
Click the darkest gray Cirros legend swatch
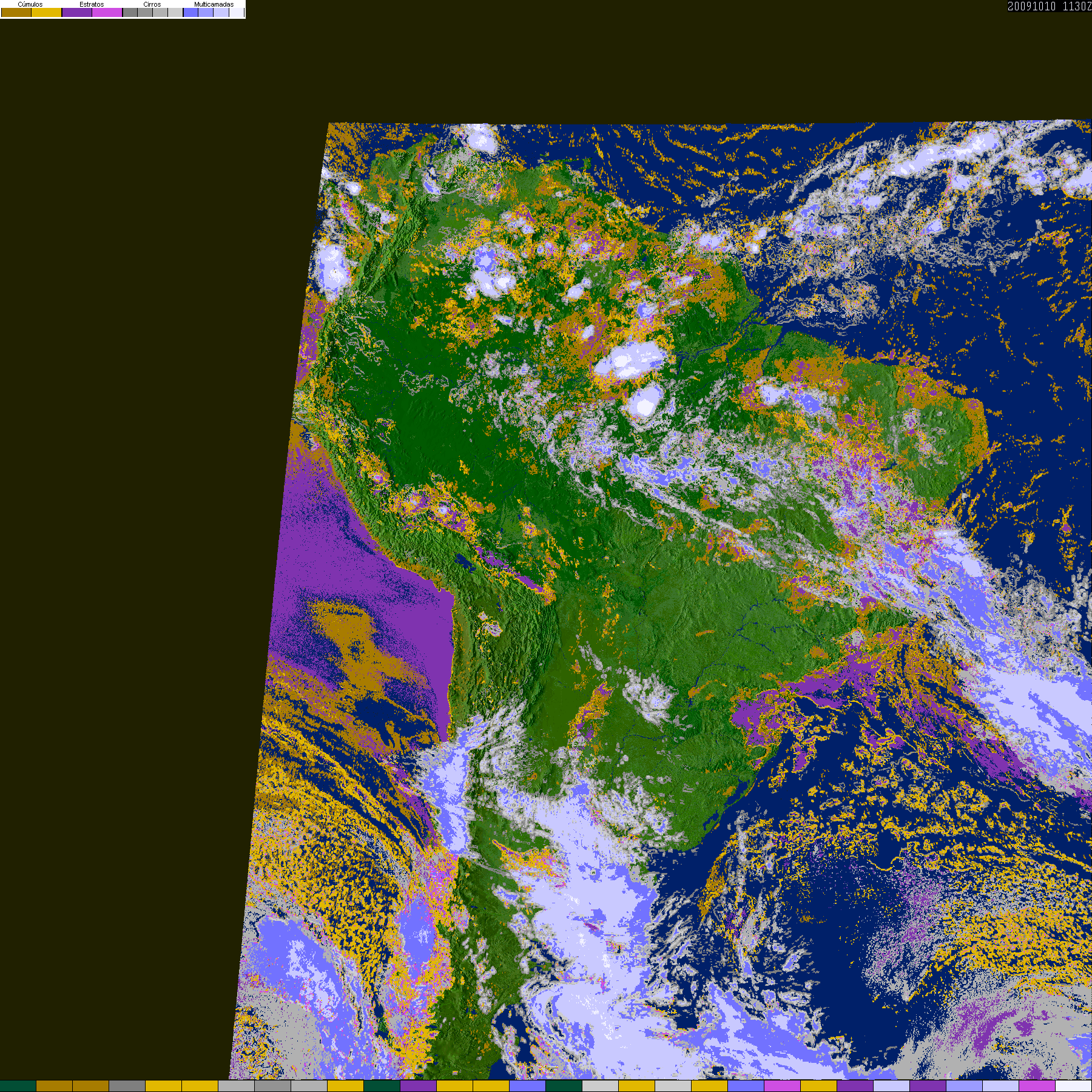(x=130, y=12)
